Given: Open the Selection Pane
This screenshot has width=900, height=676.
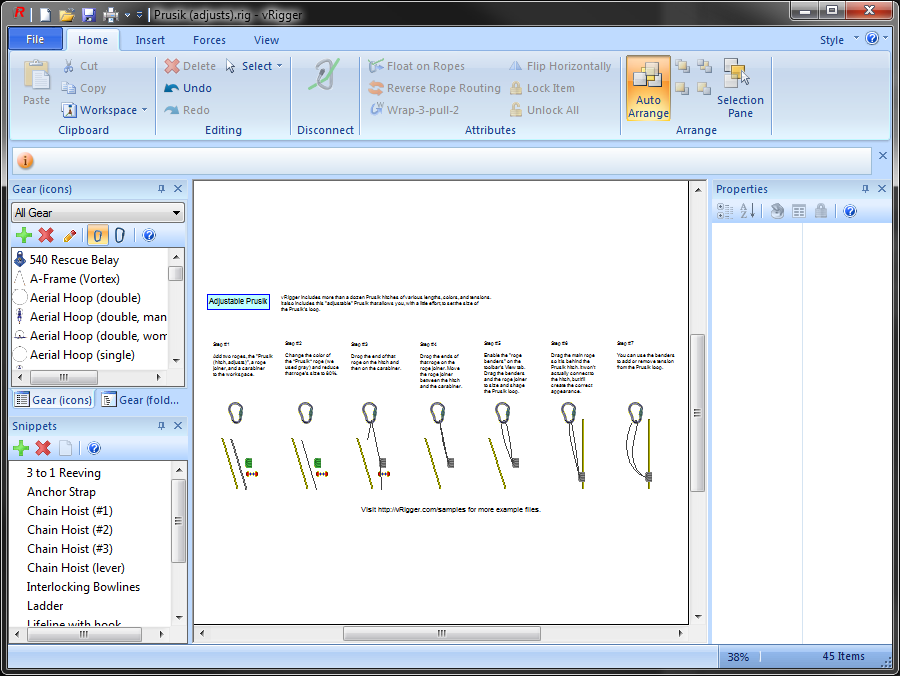Looking at the screenshot, I should coord(740,90).
